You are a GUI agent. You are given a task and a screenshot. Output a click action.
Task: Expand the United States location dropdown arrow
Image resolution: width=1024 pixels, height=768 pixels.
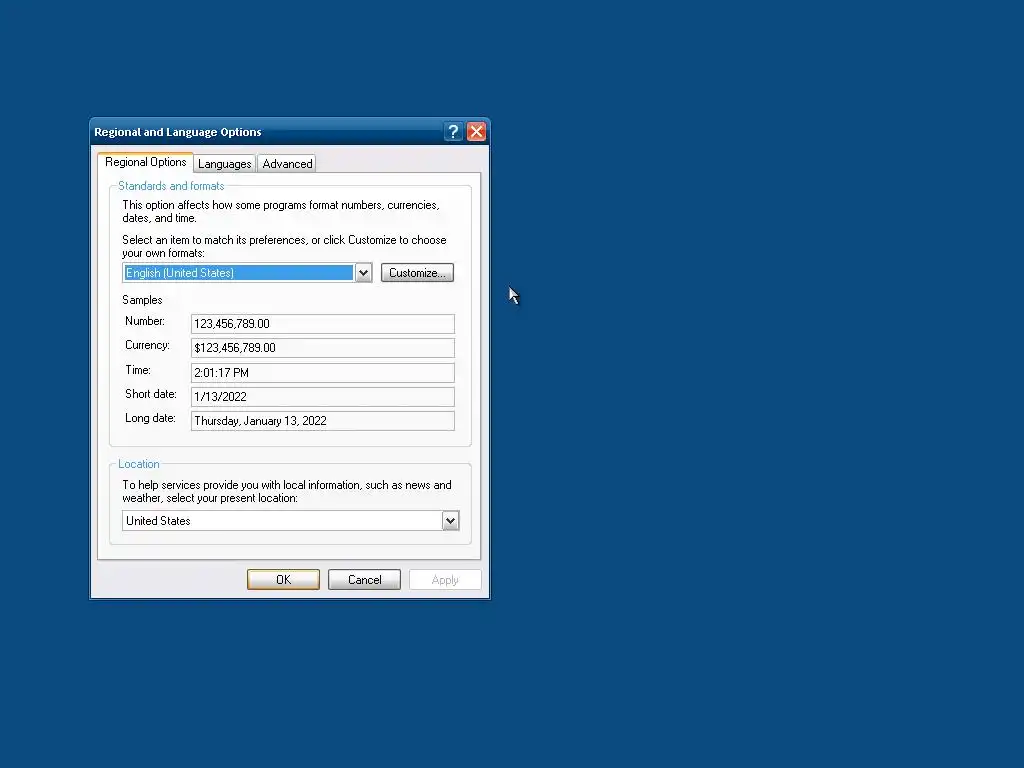[450, 520]
